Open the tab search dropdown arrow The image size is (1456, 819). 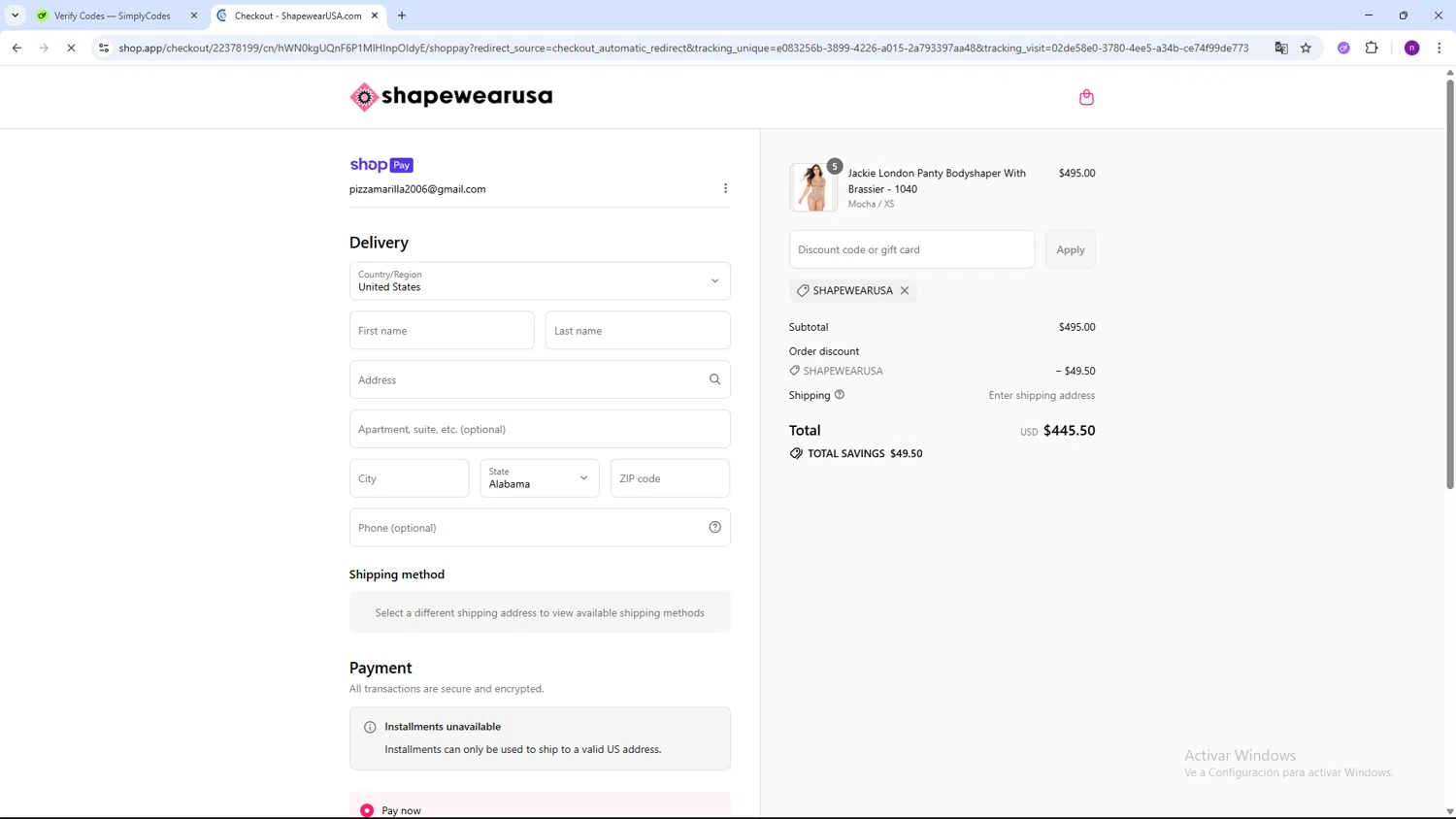point(15,16)
